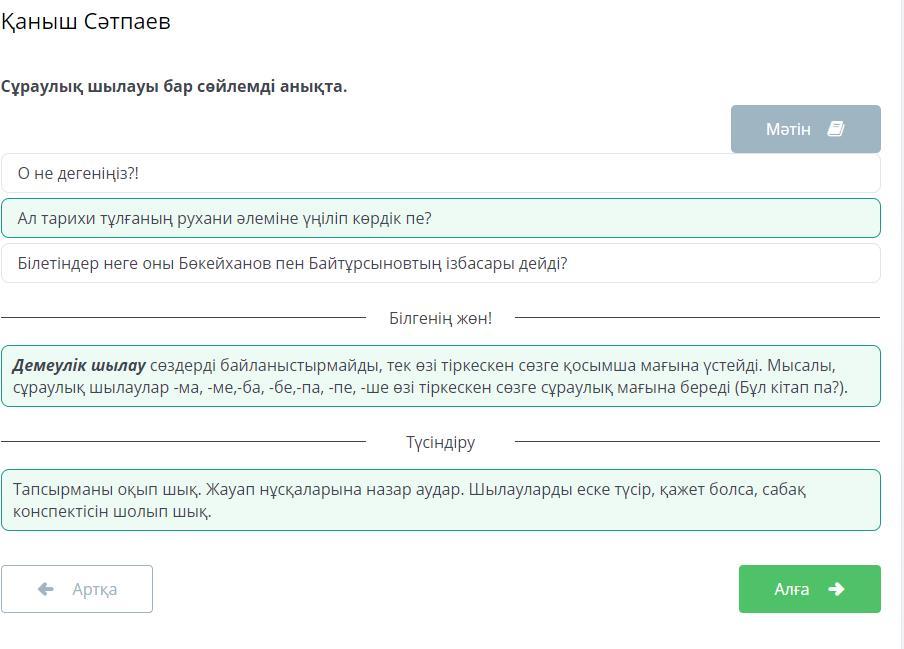Click the page title 'Қаныш Сәтпаев'
Screen dimensions: 904x649
tap(86, 22)
